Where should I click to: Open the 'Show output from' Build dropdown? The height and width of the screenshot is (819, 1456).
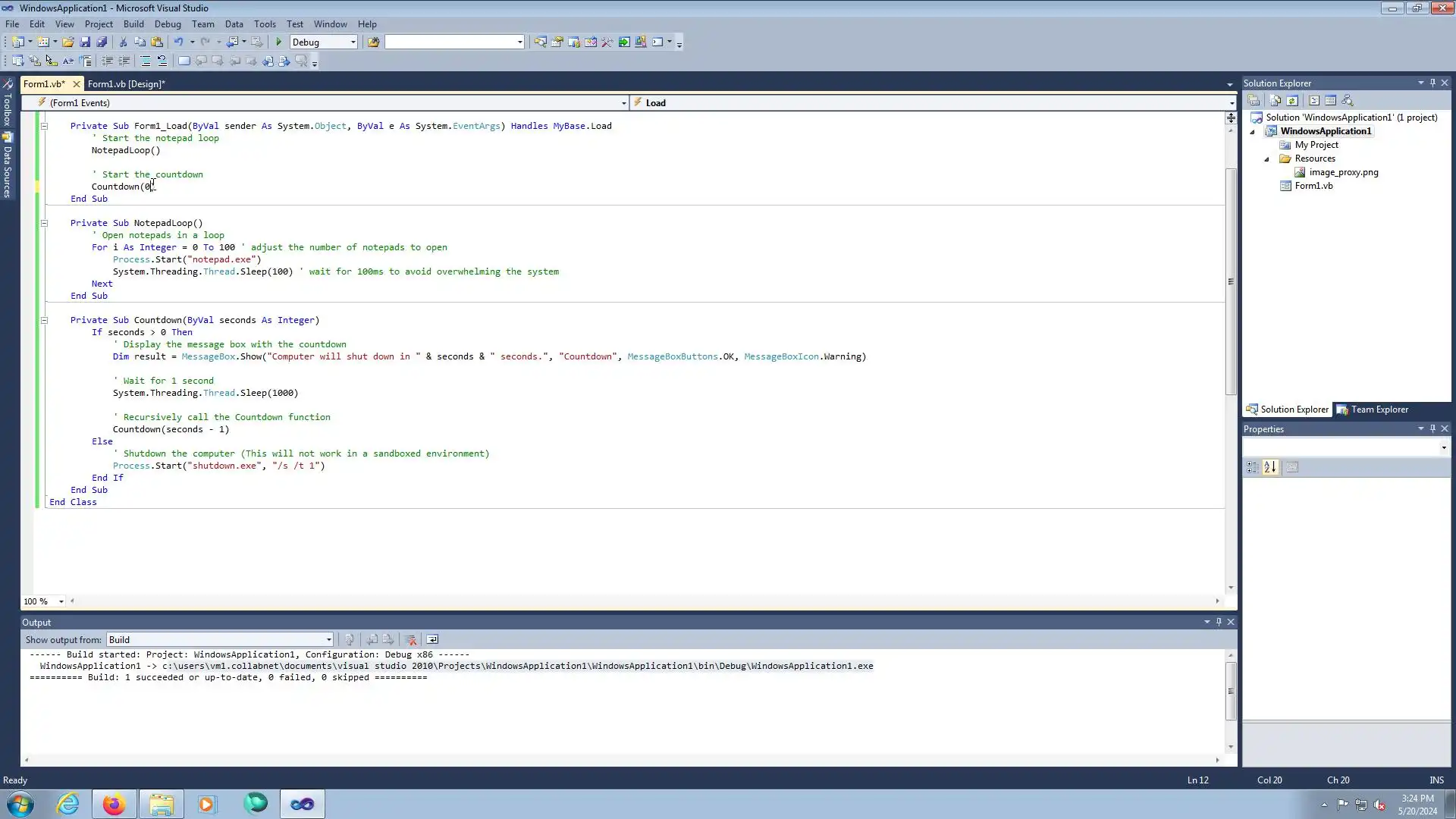tap(328, 640)
